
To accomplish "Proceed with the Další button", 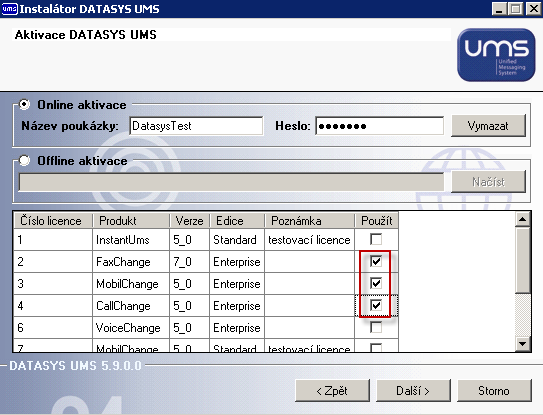I will point(413,391).
